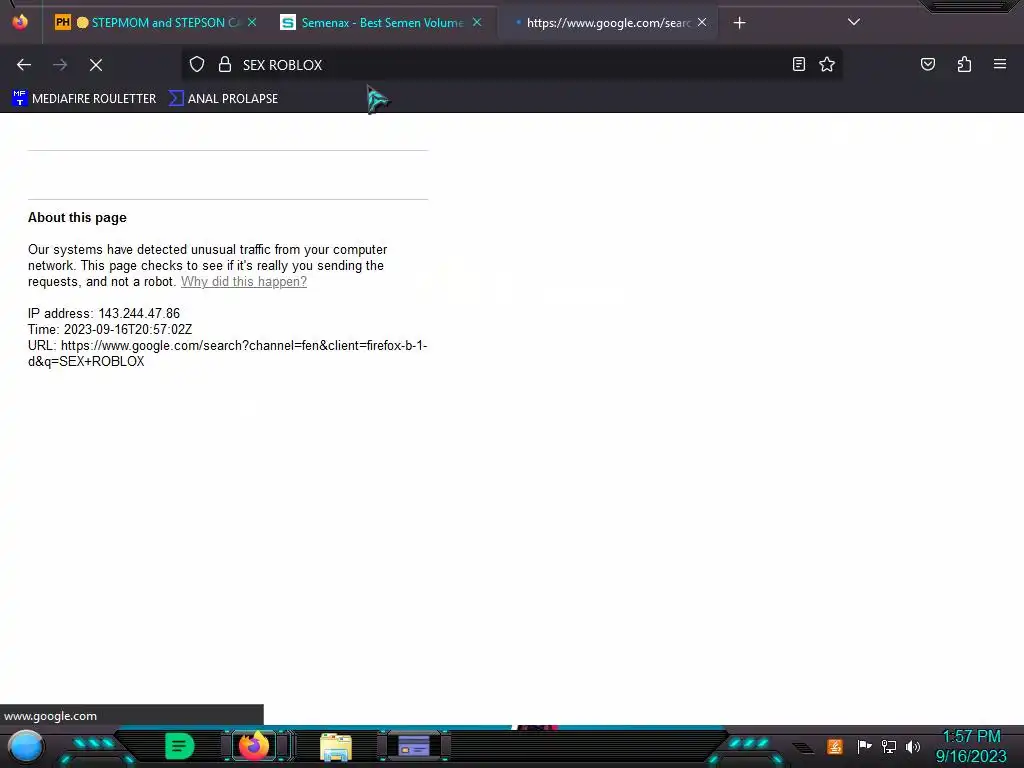
Task: Expand the list all tabs chevron
Action: pyautogui.click(x=854, y=22)
